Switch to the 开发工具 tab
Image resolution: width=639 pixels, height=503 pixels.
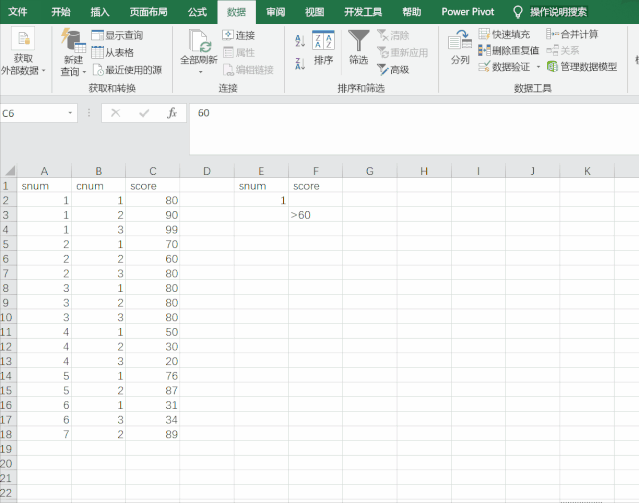tap(363, 12)
